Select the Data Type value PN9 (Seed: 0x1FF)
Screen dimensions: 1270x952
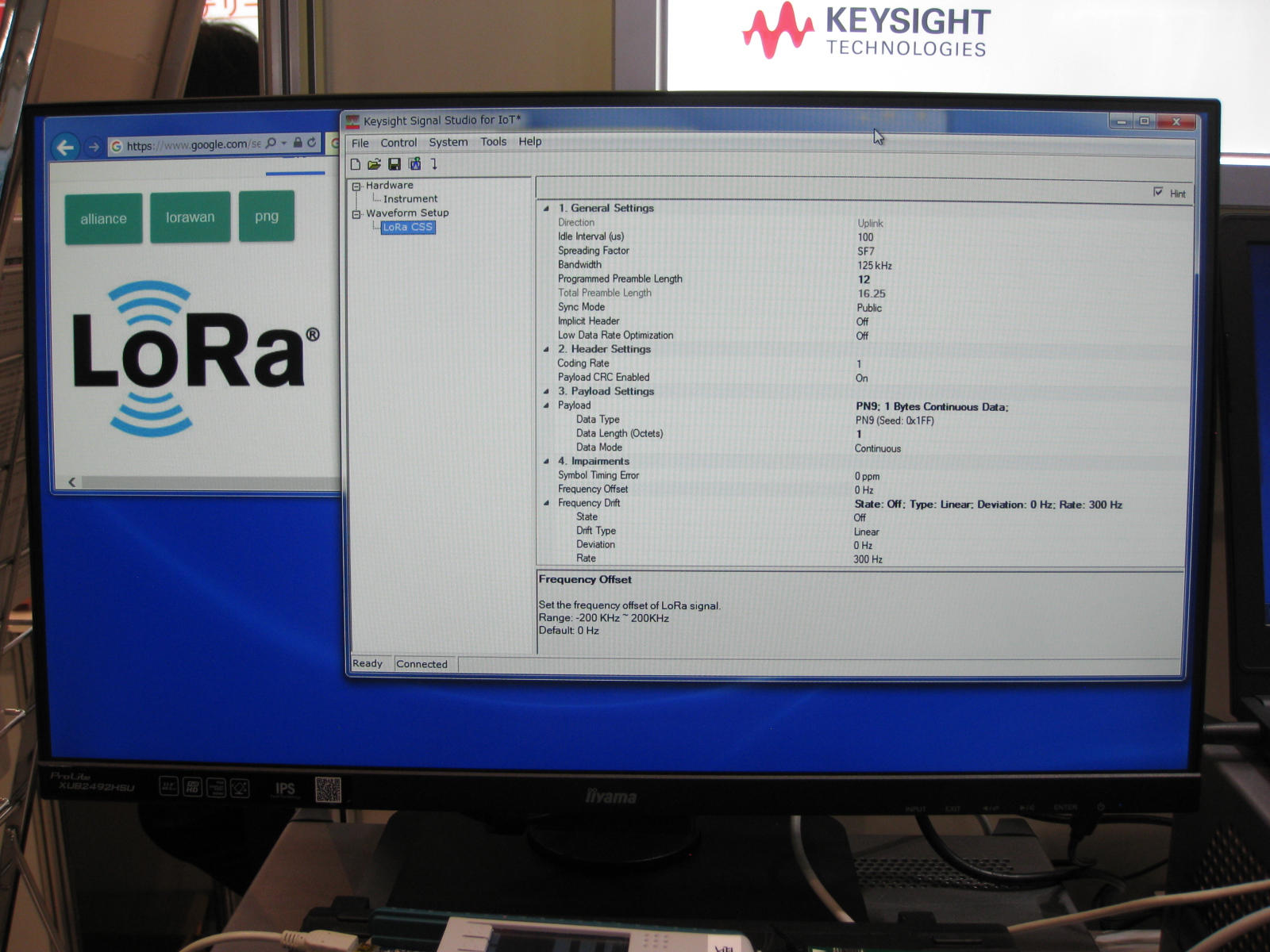895,420
